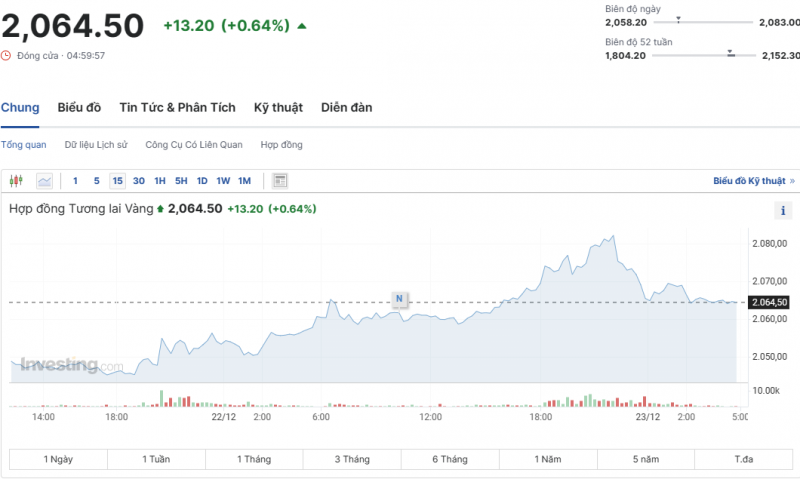This screenshot has height=479, width=800.
Task: Click the green up arrow by price change
Action: (x=303, y=25)
